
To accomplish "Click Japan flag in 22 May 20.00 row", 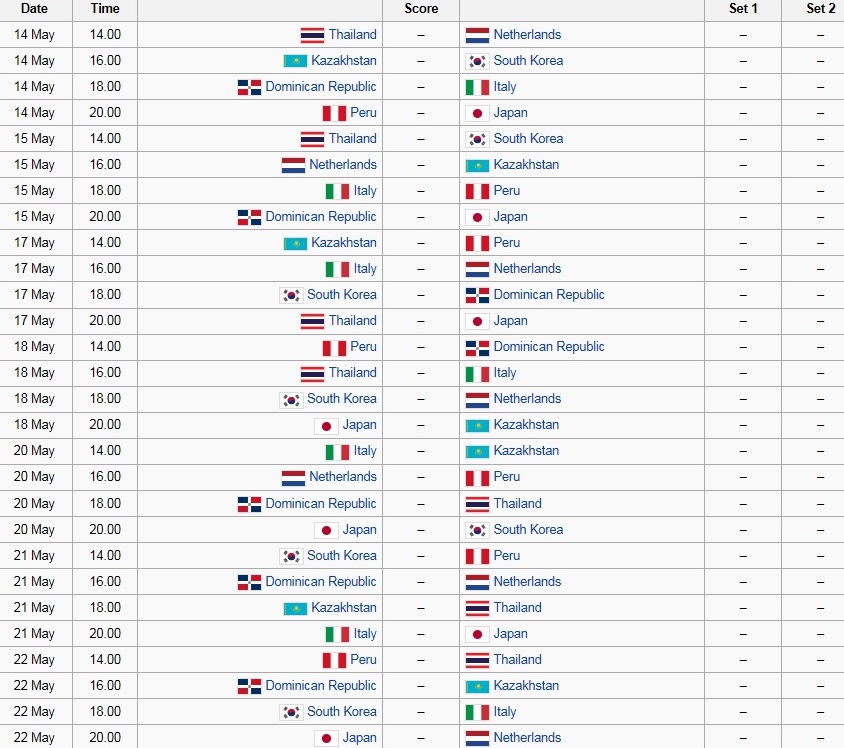I will [326, 738].
